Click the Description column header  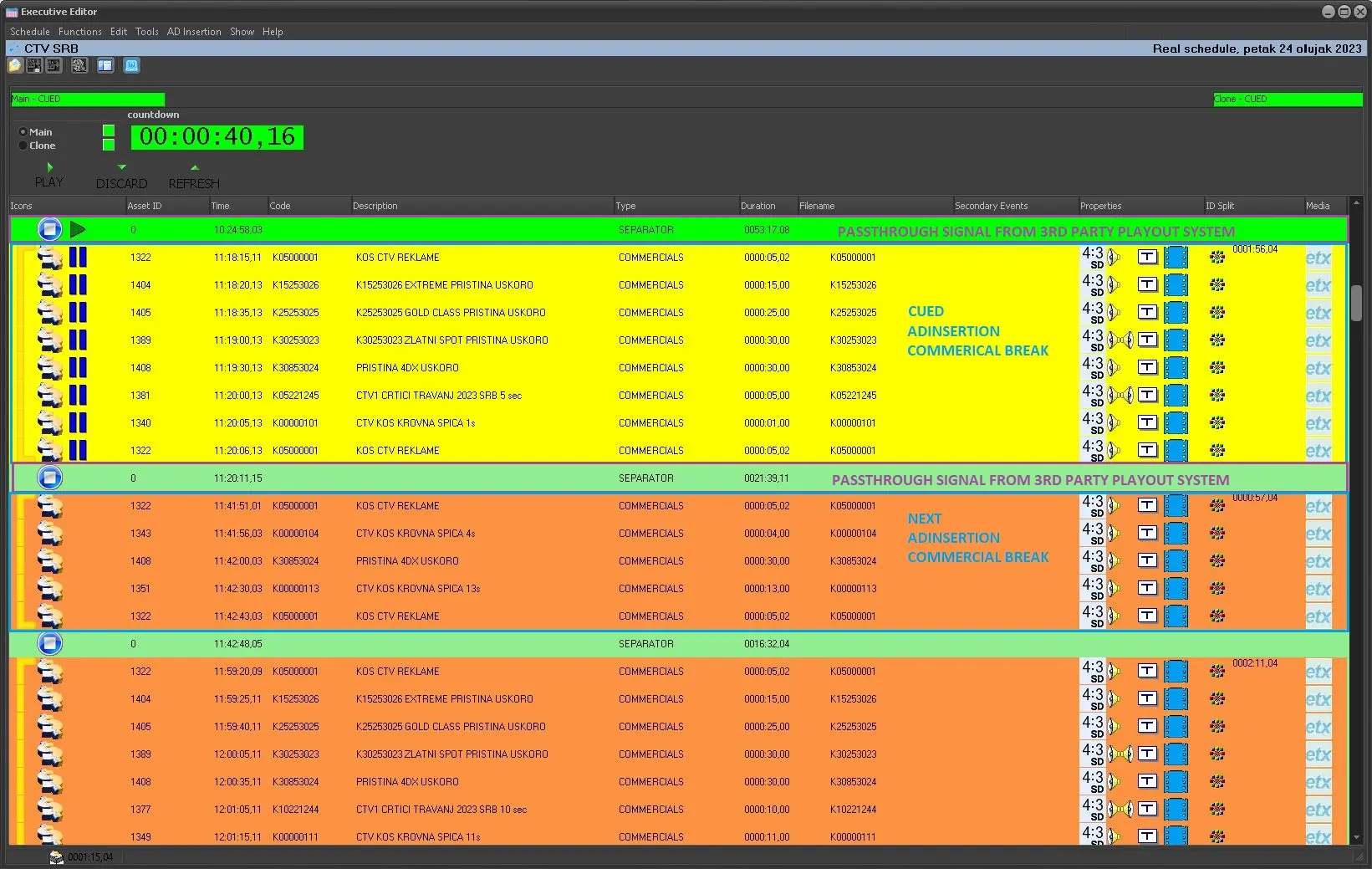point(375,206)
